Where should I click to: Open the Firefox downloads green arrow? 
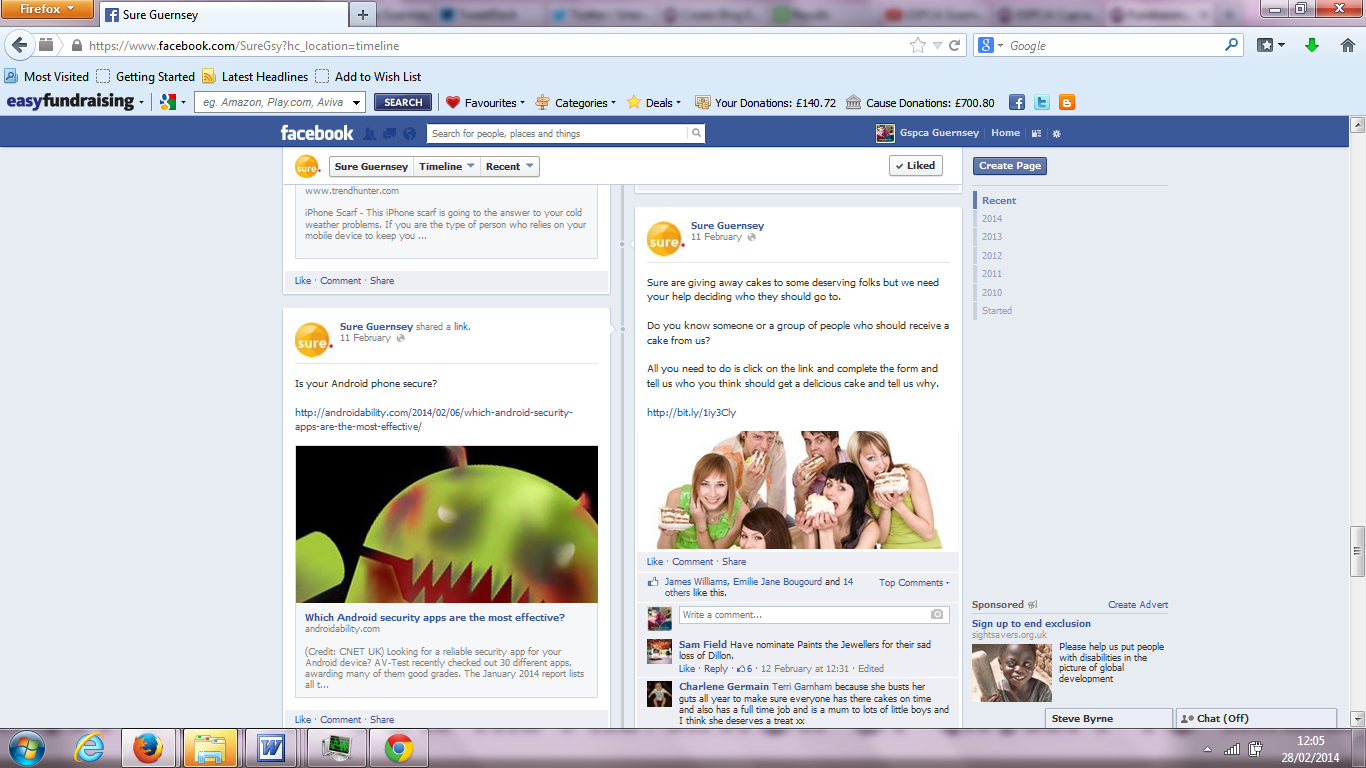[x=1312, y=45]
